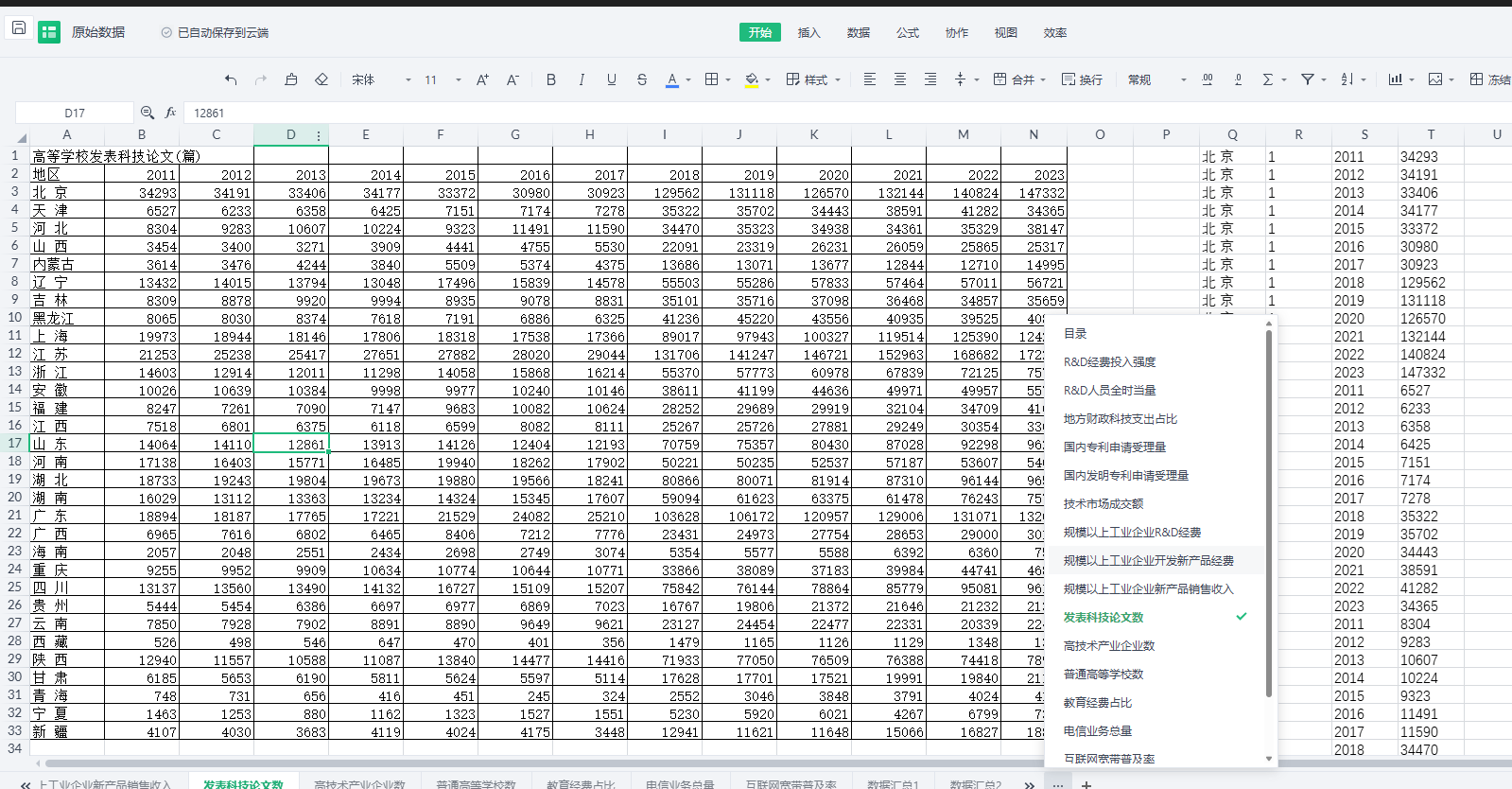
Task: Toggle underline formatting
Action: 612,79
